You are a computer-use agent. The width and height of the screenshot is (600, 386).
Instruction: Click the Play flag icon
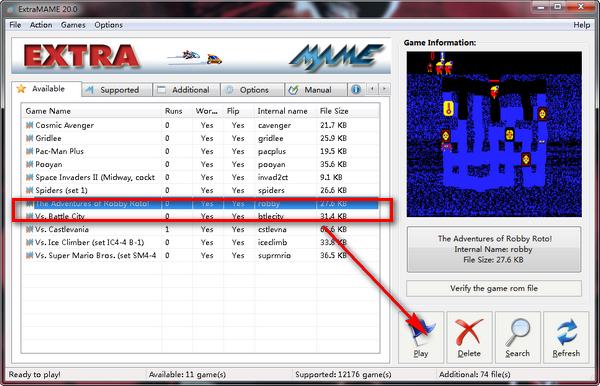pos(422,332)
